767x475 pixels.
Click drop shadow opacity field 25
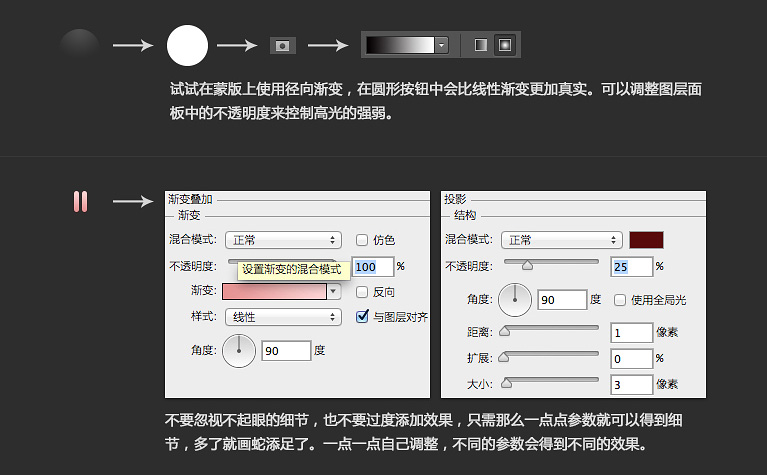(x=632, y=267)
